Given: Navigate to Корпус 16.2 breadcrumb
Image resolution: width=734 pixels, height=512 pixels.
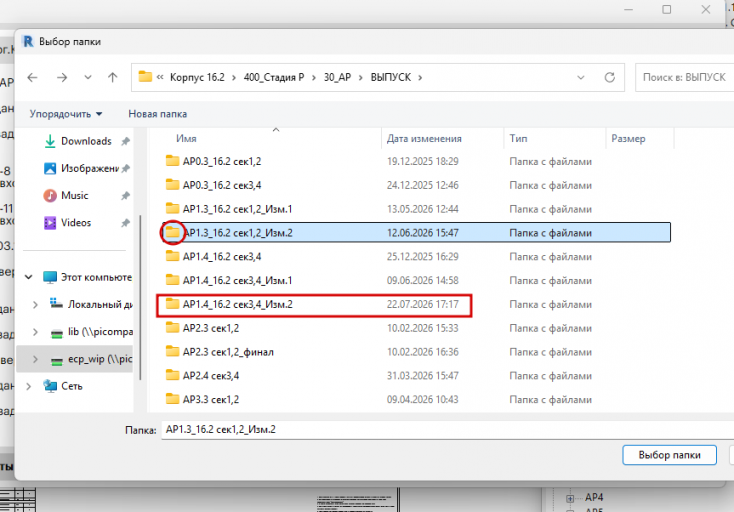Looking at the screenshot, I should 197,77.
